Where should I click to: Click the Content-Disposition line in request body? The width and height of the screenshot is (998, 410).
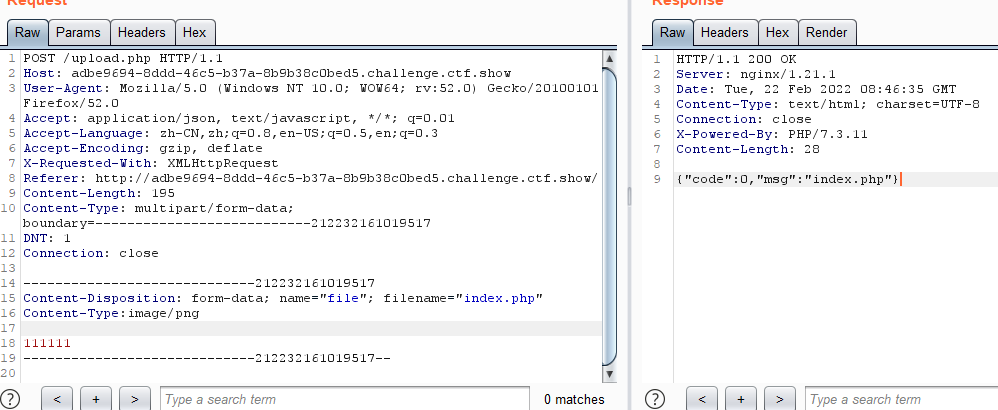[283, 298]
